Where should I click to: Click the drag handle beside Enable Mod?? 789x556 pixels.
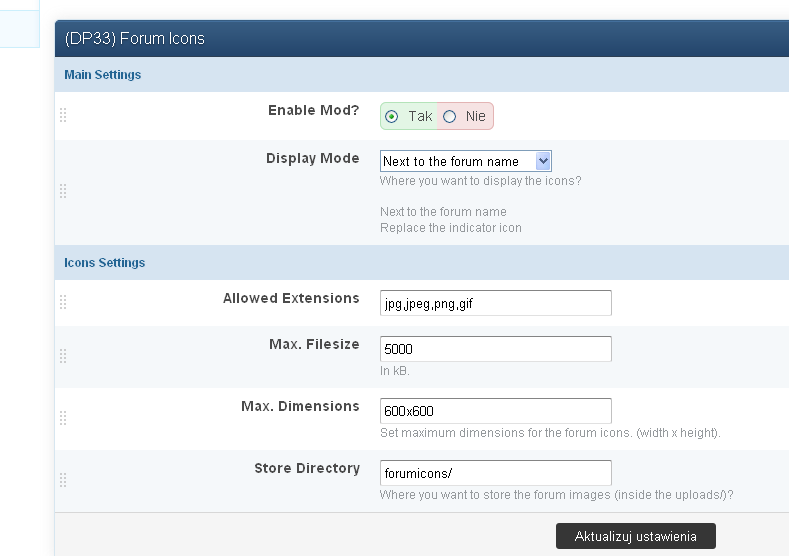tap(63, 115)
